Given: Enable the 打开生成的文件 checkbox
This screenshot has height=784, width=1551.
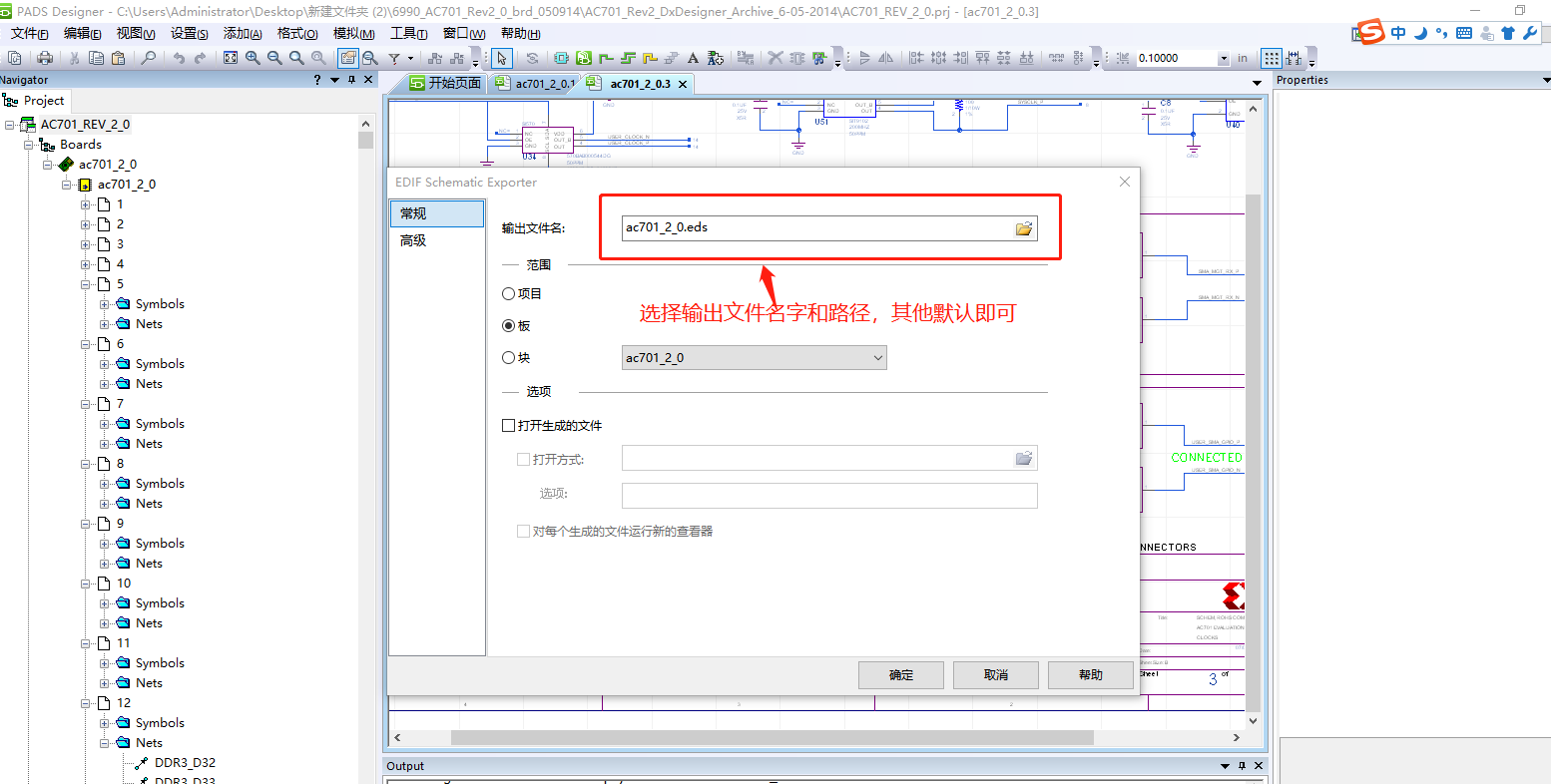Looking at the screenshot, I should pos(509,424).
